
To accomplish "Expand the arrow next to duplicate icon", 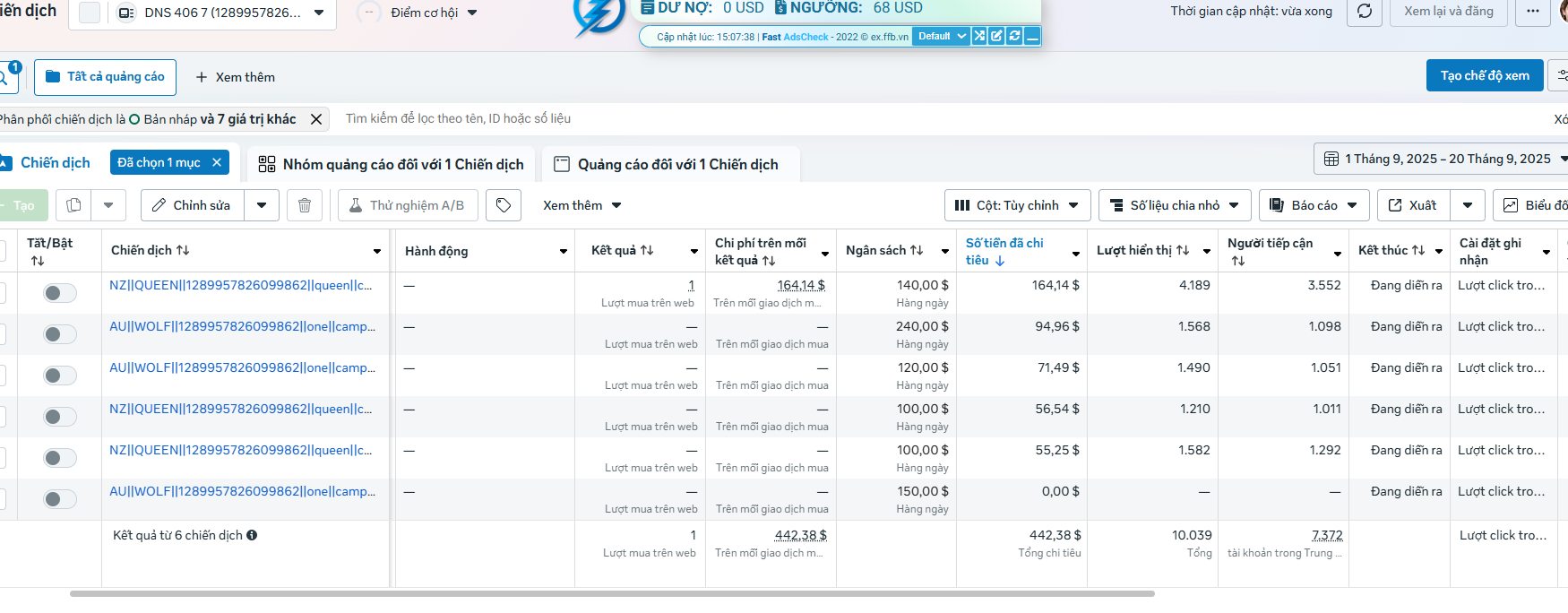I will point(108,205).
